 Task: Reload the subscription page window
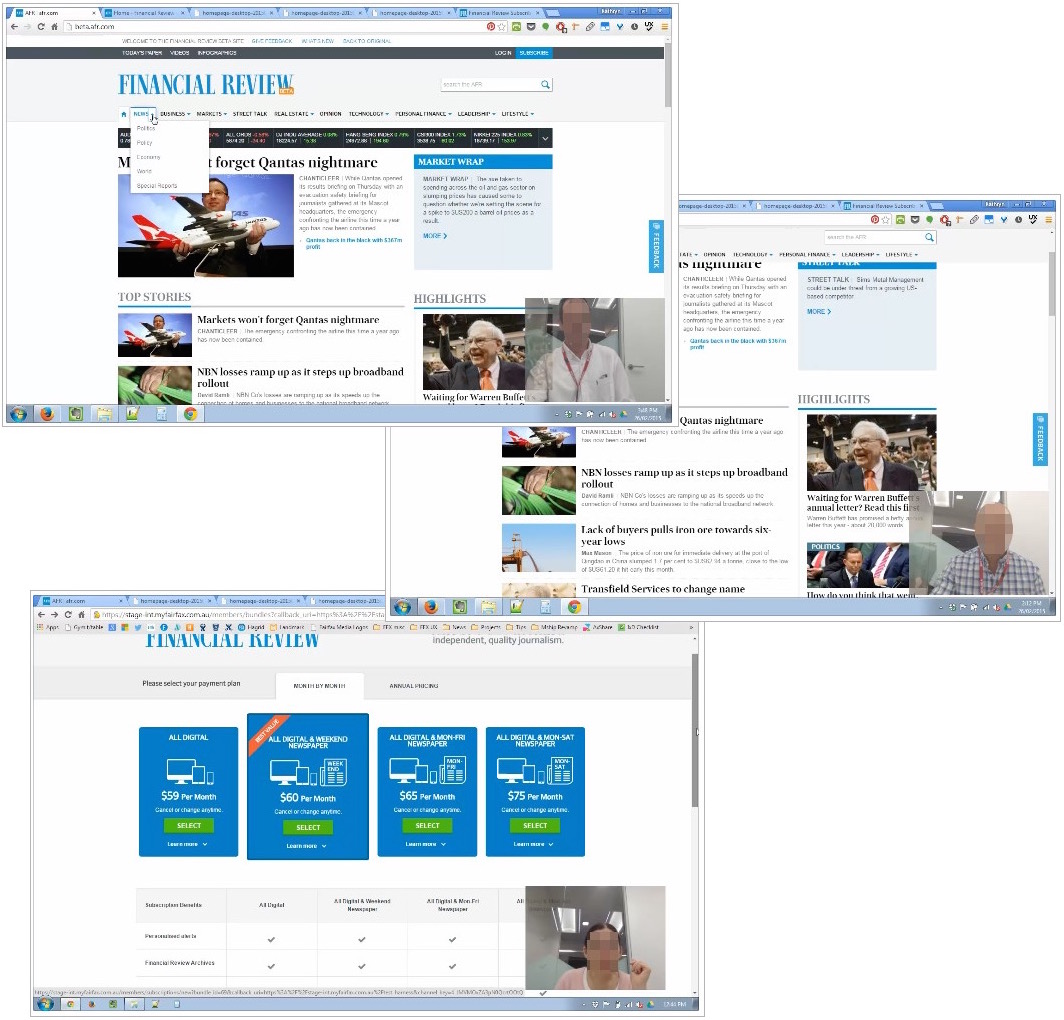[68, 614]
